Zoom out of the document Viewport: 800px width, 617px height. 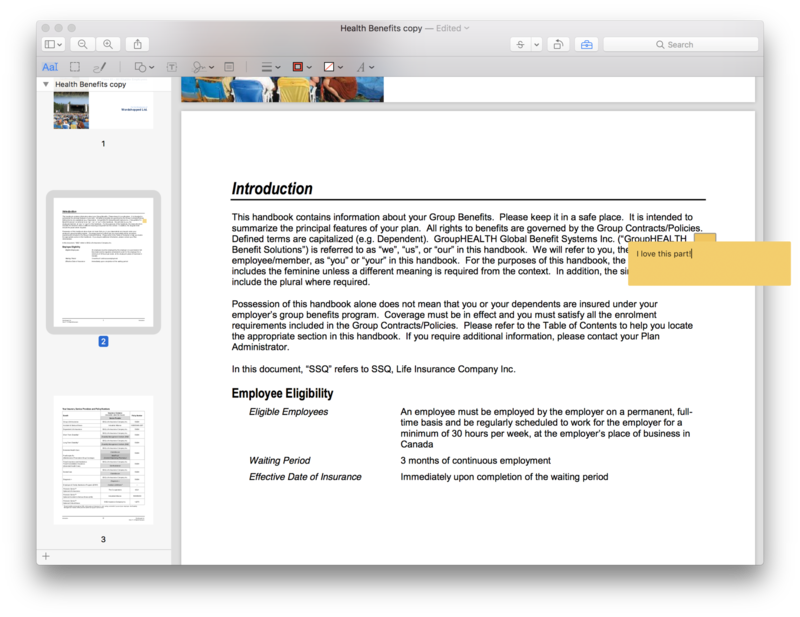point(83,44)
